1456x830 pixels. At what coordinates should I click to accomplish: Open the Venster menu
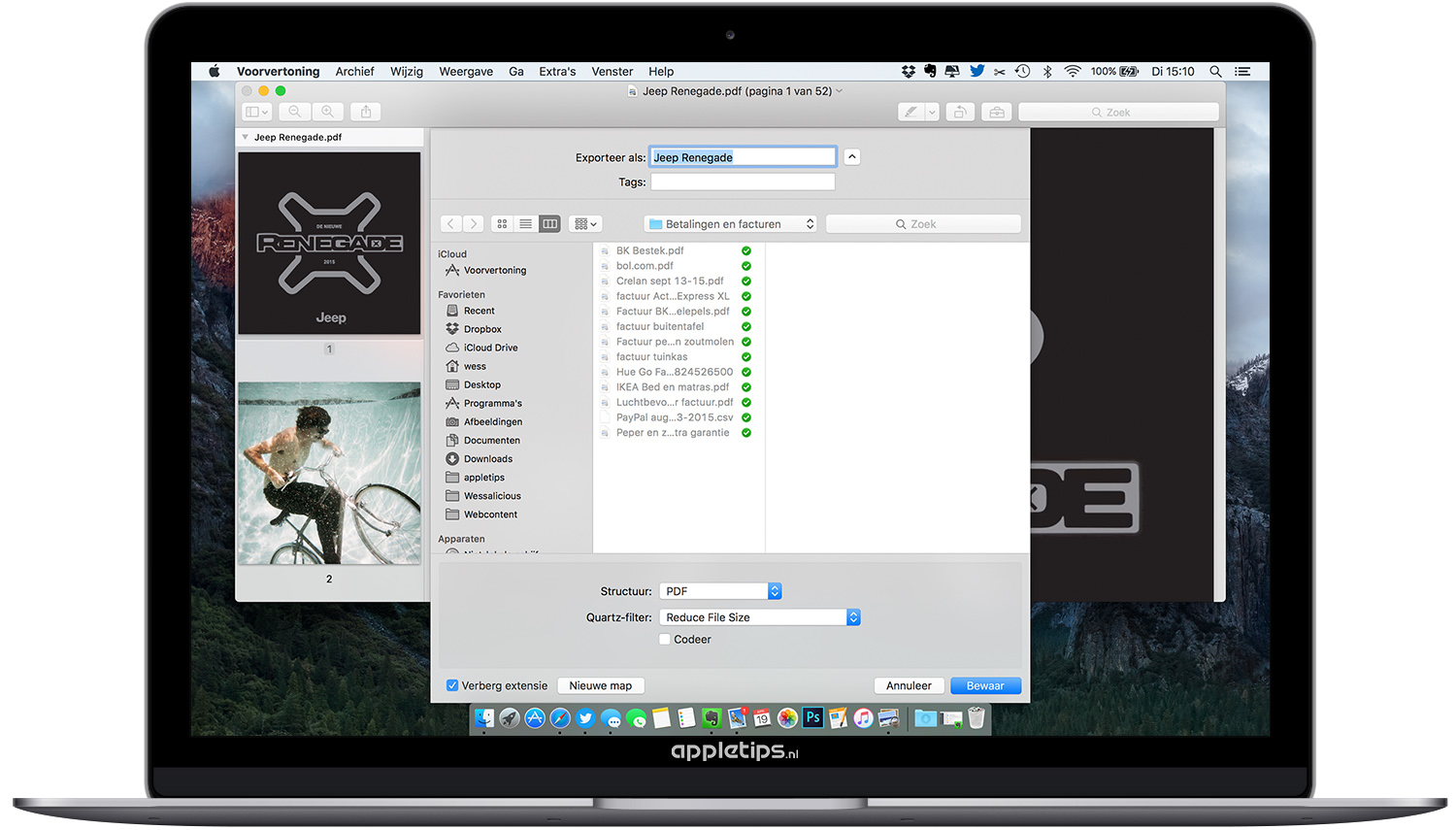[612, 72]
